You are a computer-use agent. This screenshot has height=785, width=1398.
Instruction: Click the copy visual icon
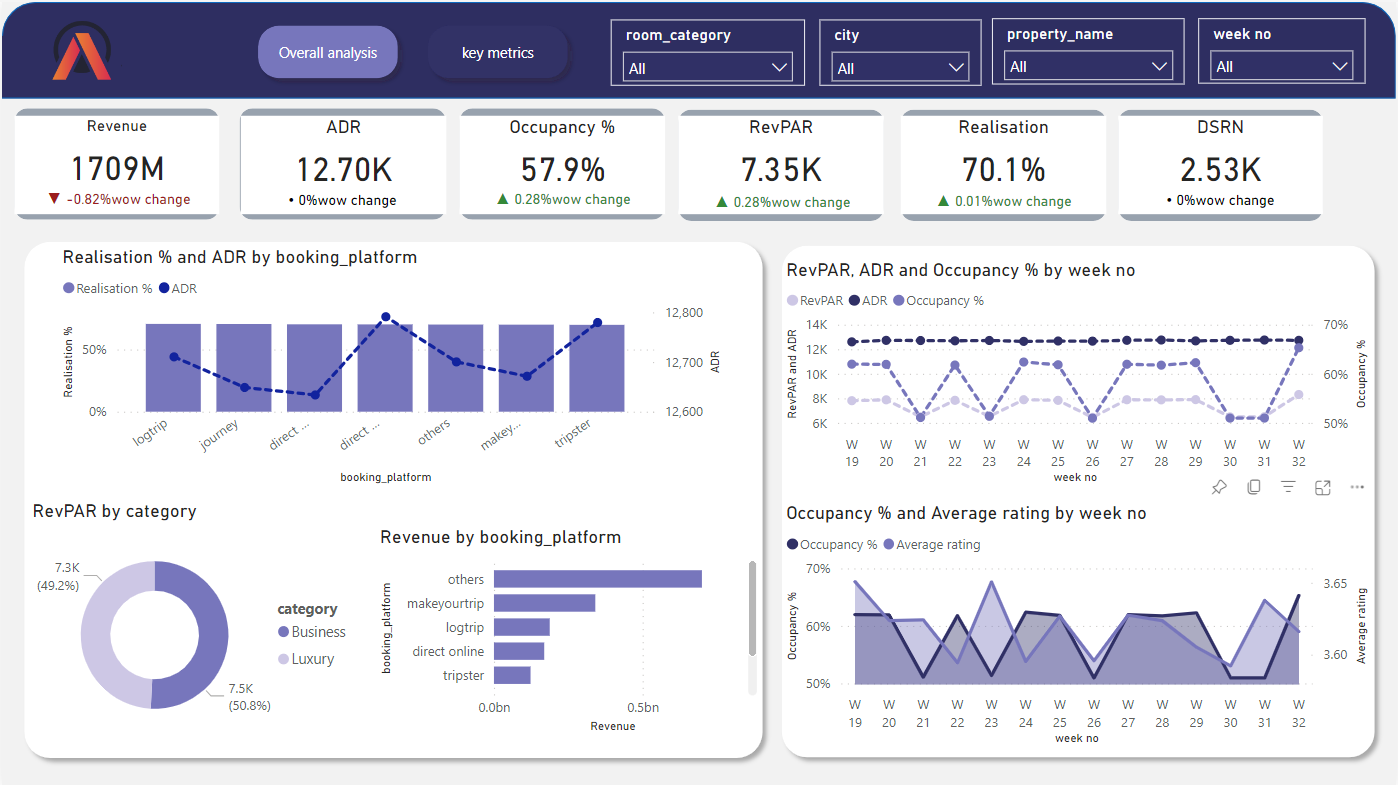tap(1254, 487)
